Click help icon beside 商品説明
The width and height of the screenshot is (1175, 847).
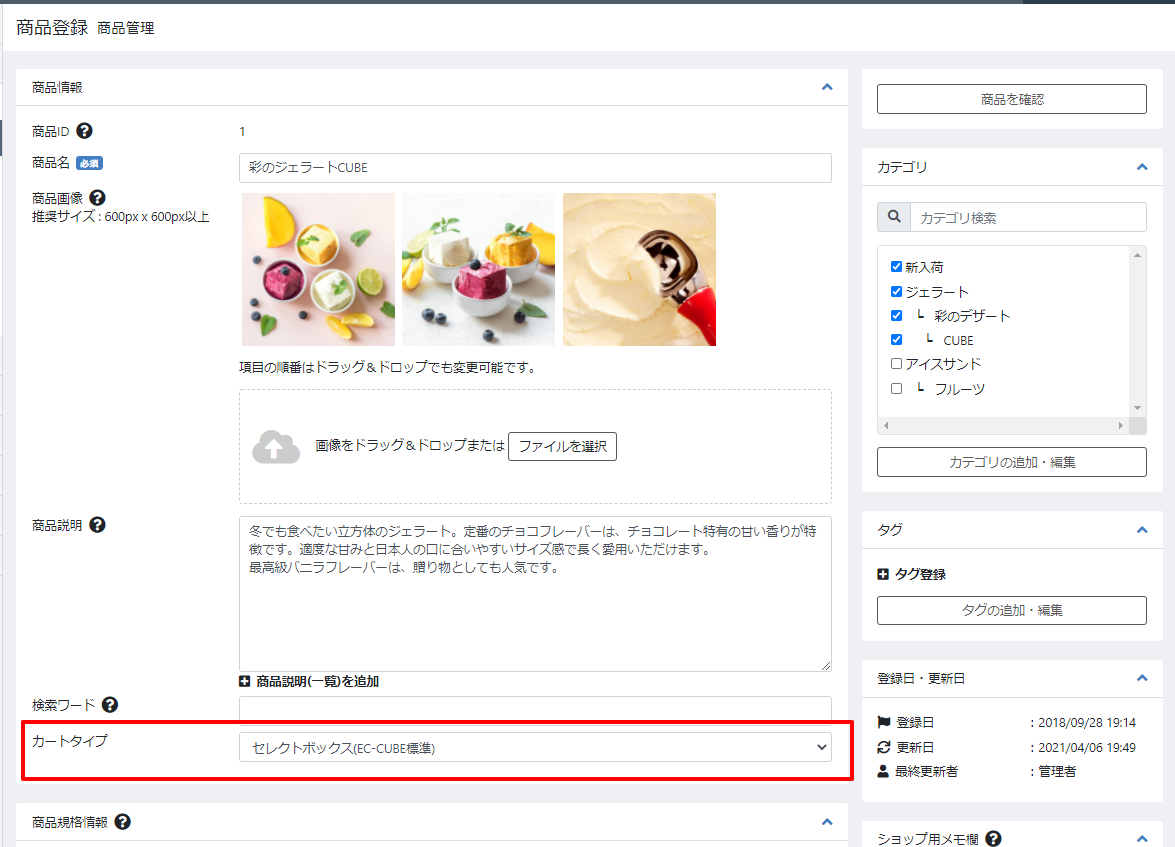(x=97, y=525)
